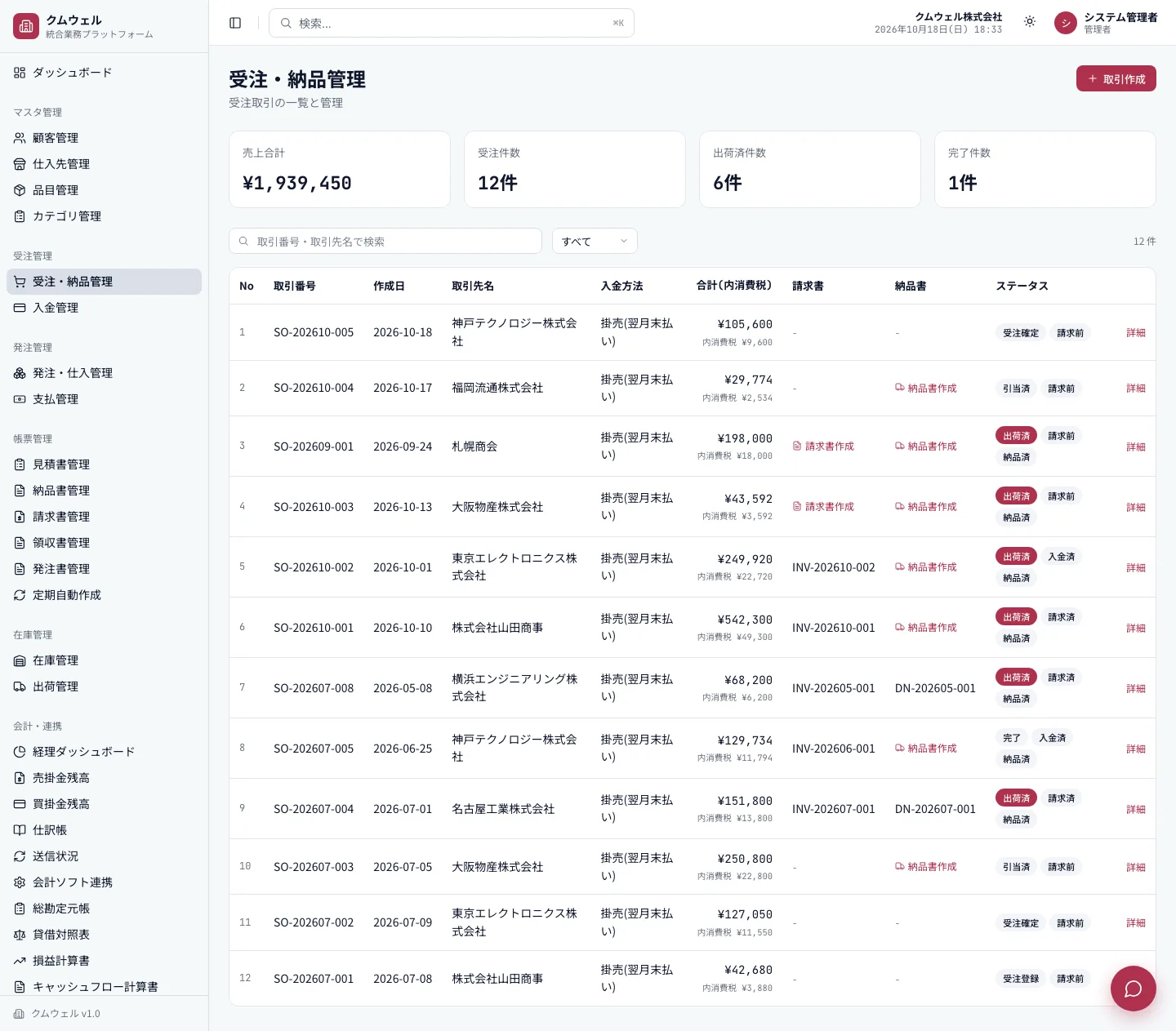Click the 売掛金残高 document icon
1176x1031 pixels.
click(20, 778)
